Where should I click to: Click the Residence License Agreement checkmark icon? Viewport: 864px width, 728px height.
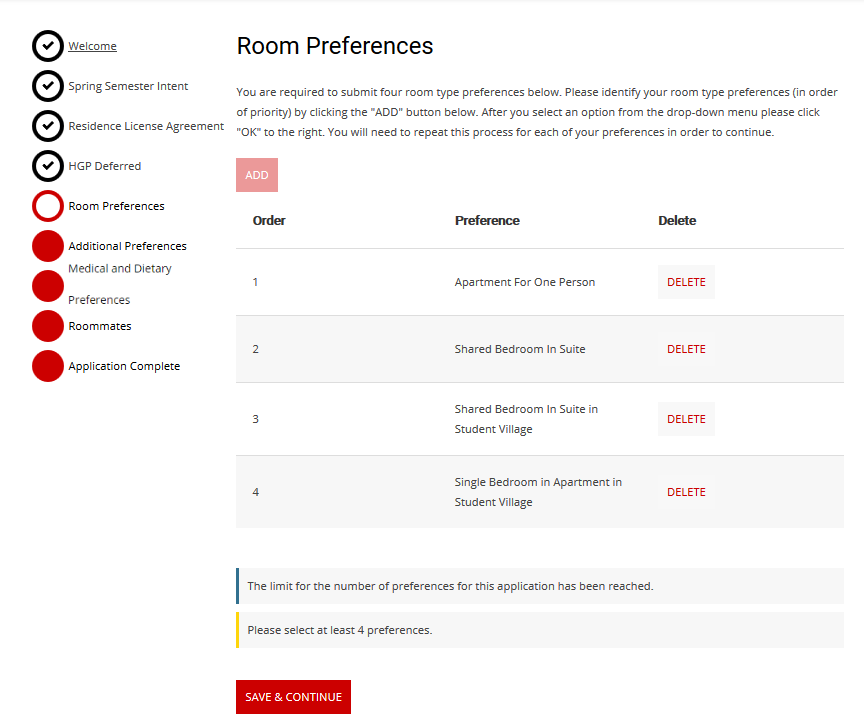(48, 126)
